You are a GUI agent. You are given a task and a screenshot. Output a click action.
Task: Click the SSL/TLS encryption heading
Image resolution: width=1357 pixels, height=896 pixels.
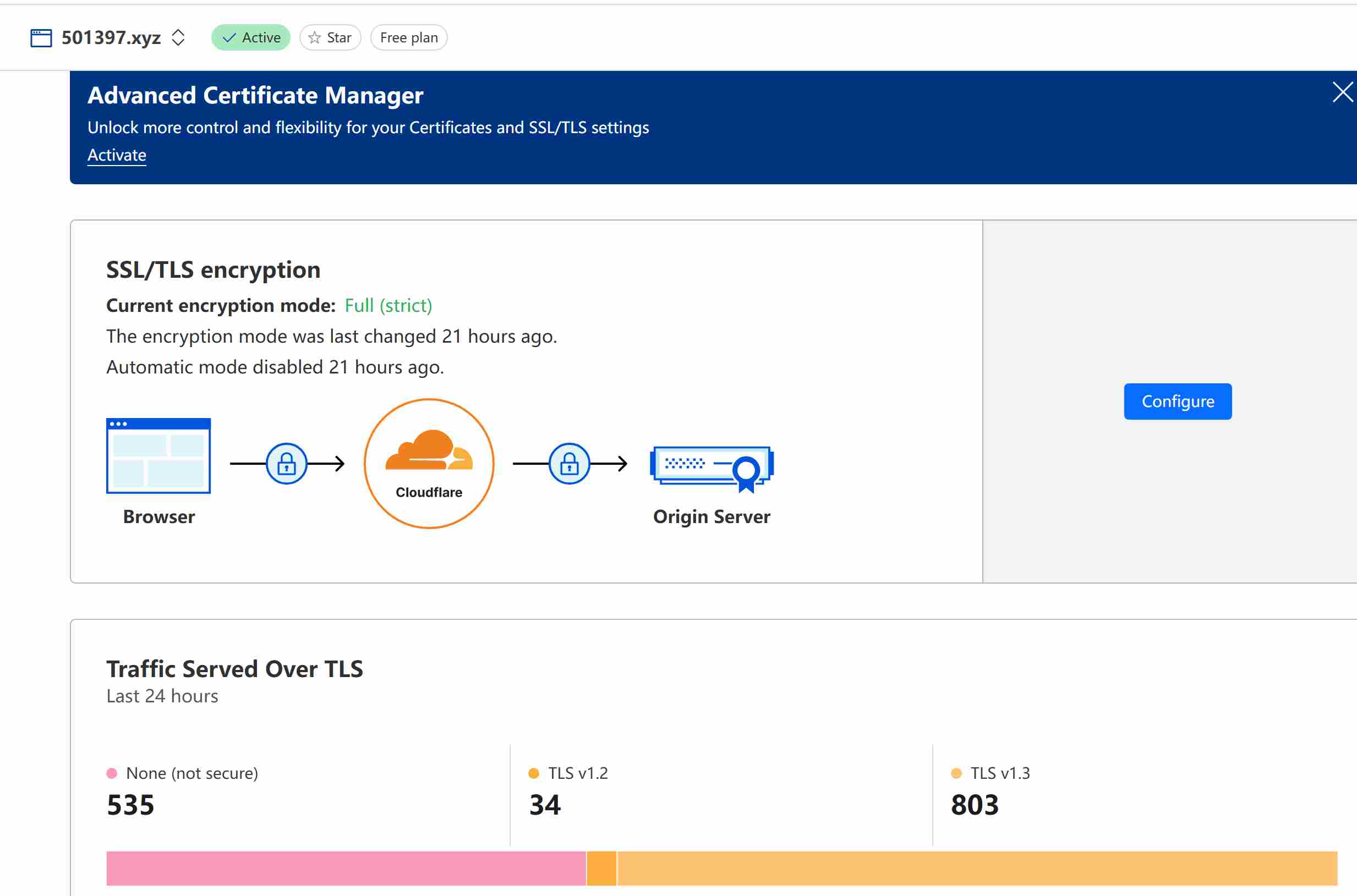213,270
